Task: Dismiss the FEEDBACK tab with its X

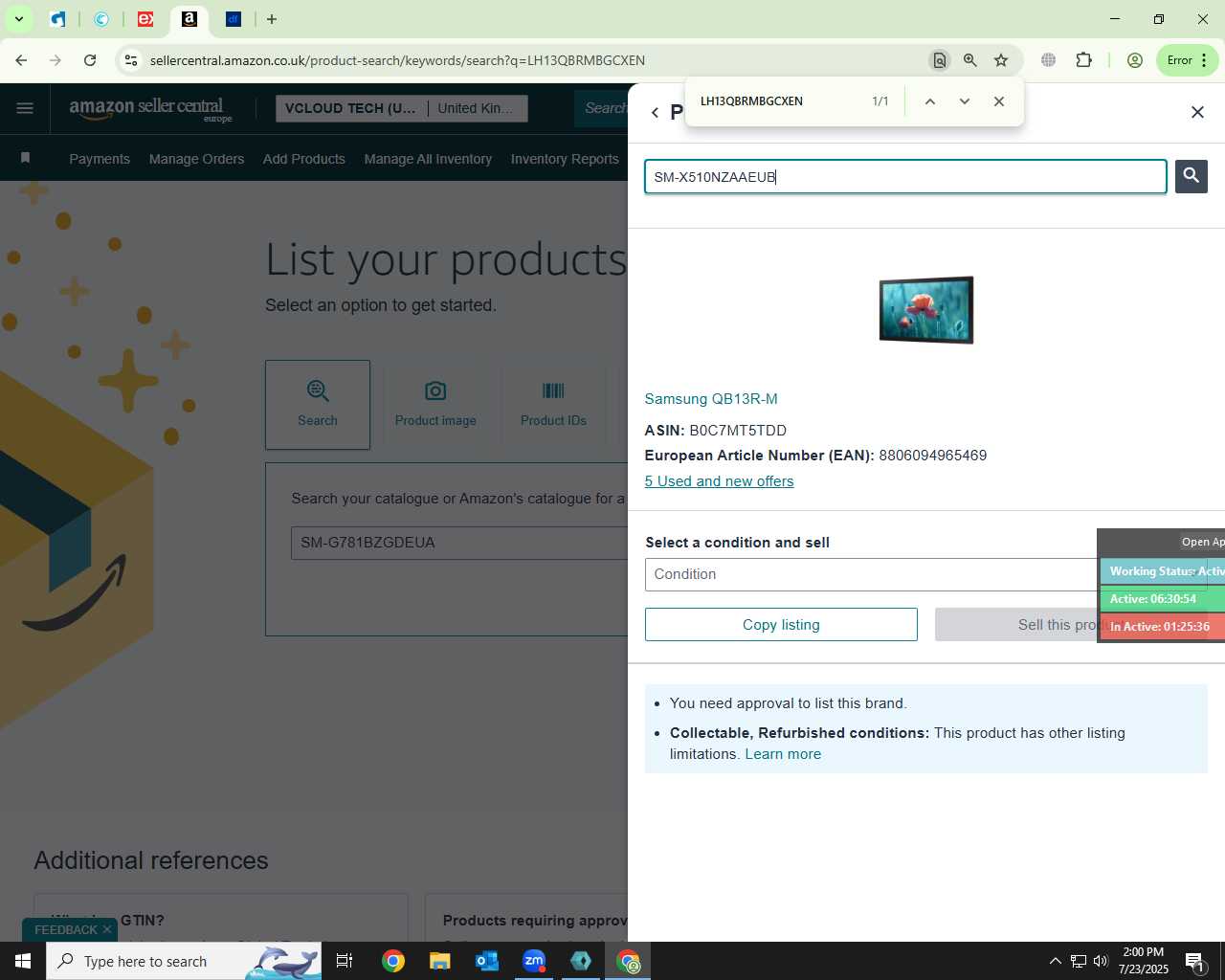Action: pyautogui.click(x=107, y=929)
